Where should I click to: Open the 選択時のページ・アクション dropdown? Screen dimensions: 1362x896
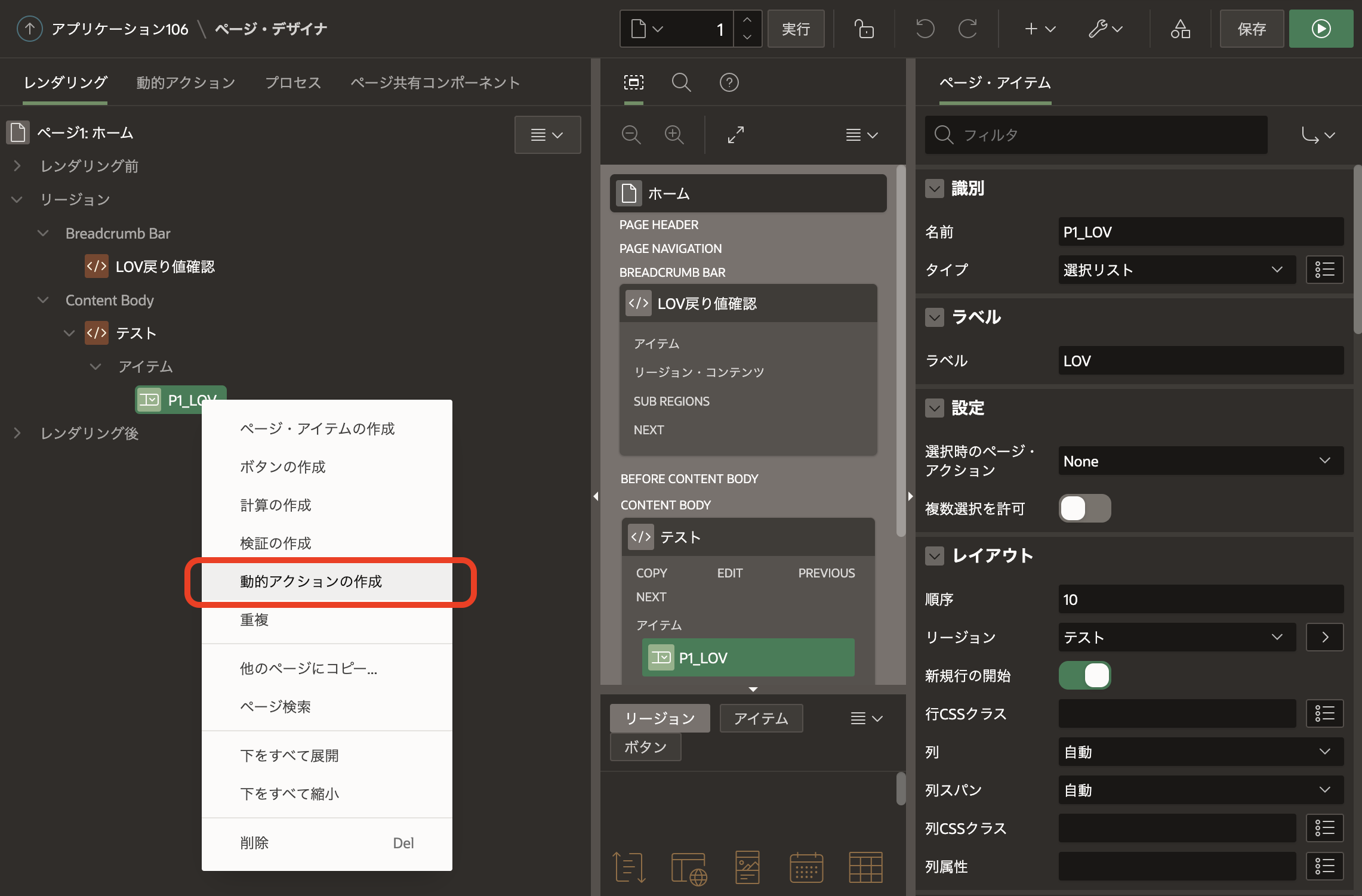[1201, 461]
